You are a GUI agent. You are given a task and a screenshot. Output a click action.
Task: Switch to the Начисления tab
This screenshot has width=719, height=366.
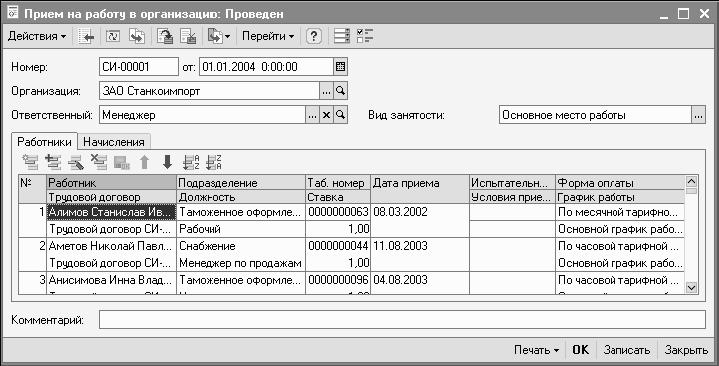point(114,142)
